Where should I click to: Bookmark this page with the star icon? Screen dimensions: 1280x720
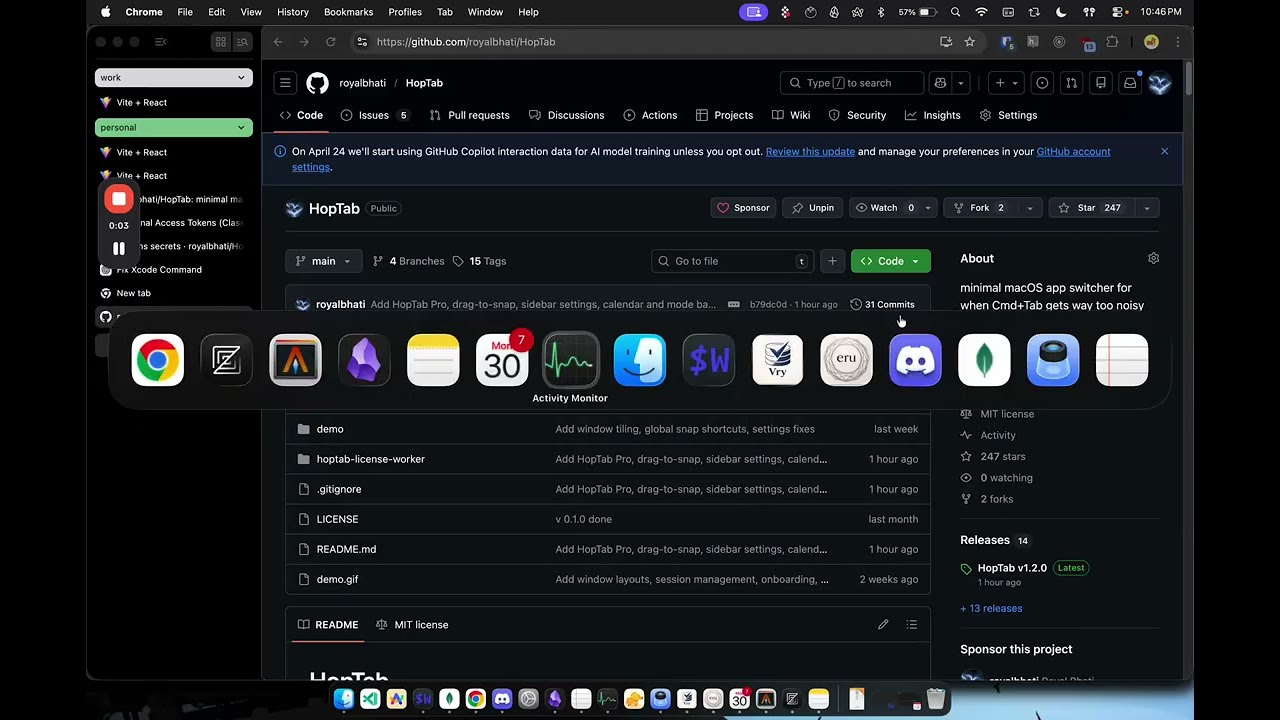969,42
